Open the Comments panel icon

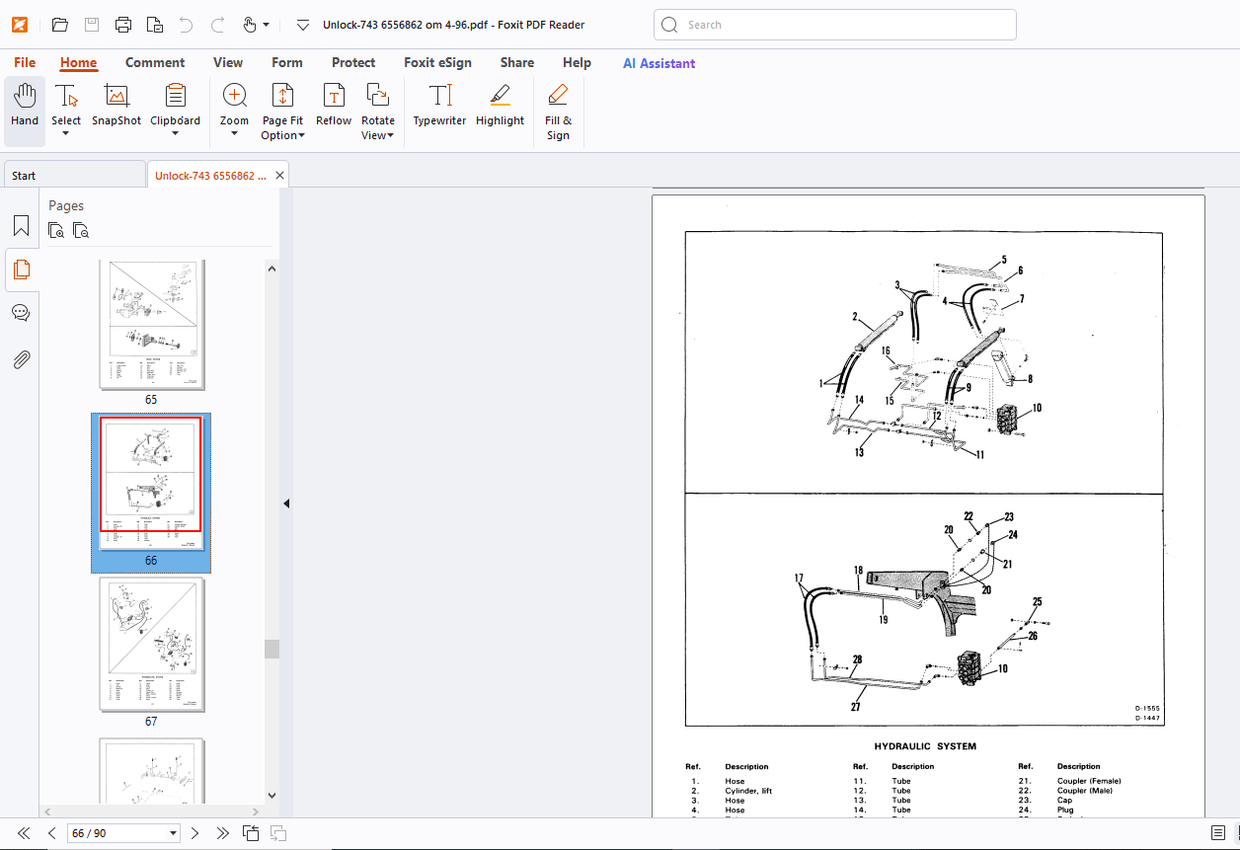tap(21, 313)
